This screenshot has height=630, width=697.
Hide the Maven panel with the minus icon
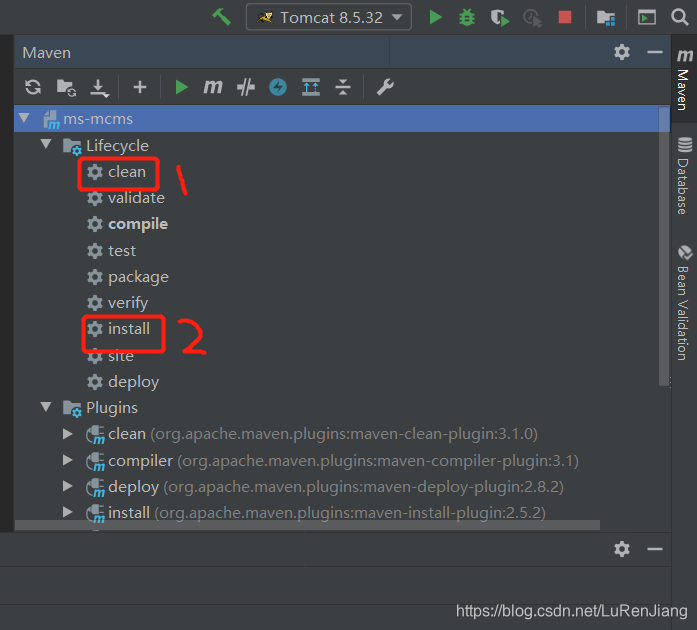click(x=654, y=52)
